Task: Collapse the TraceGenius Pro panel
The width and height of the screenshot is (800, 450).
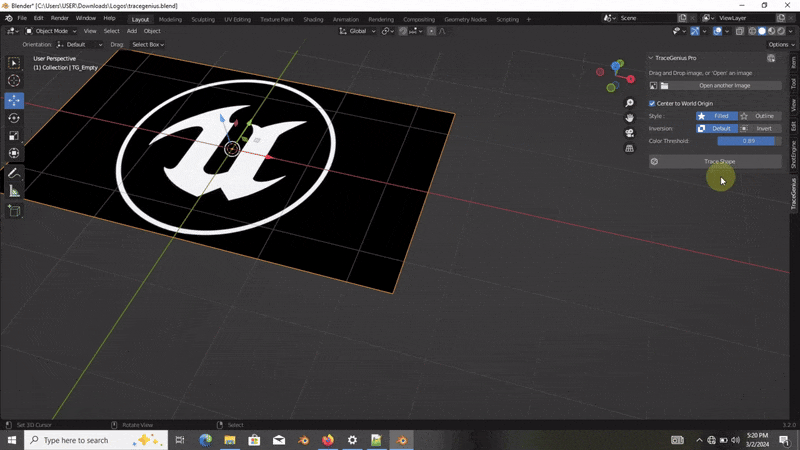Action: pos(651,58)
